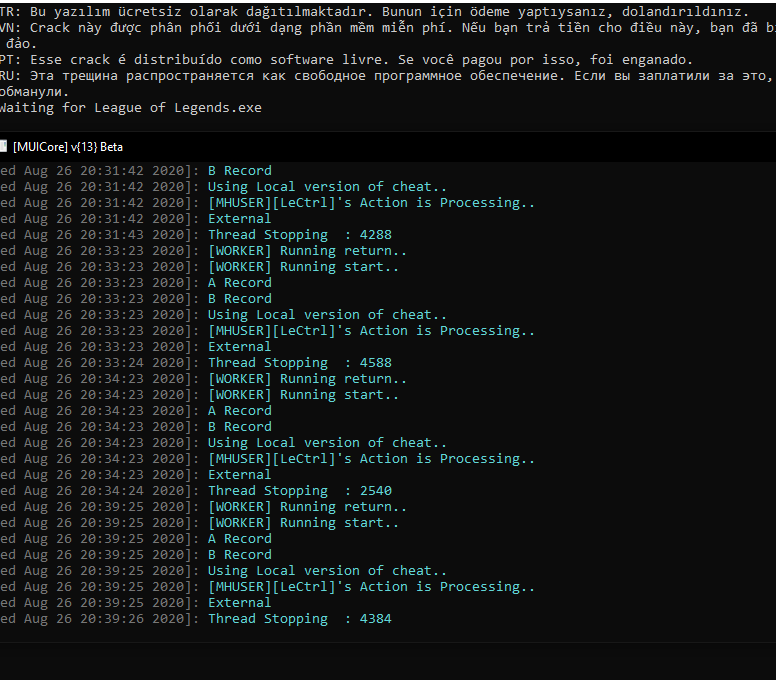Select the [MHUSER][LeCtrl] line at 20:39:25

(371, 587)
